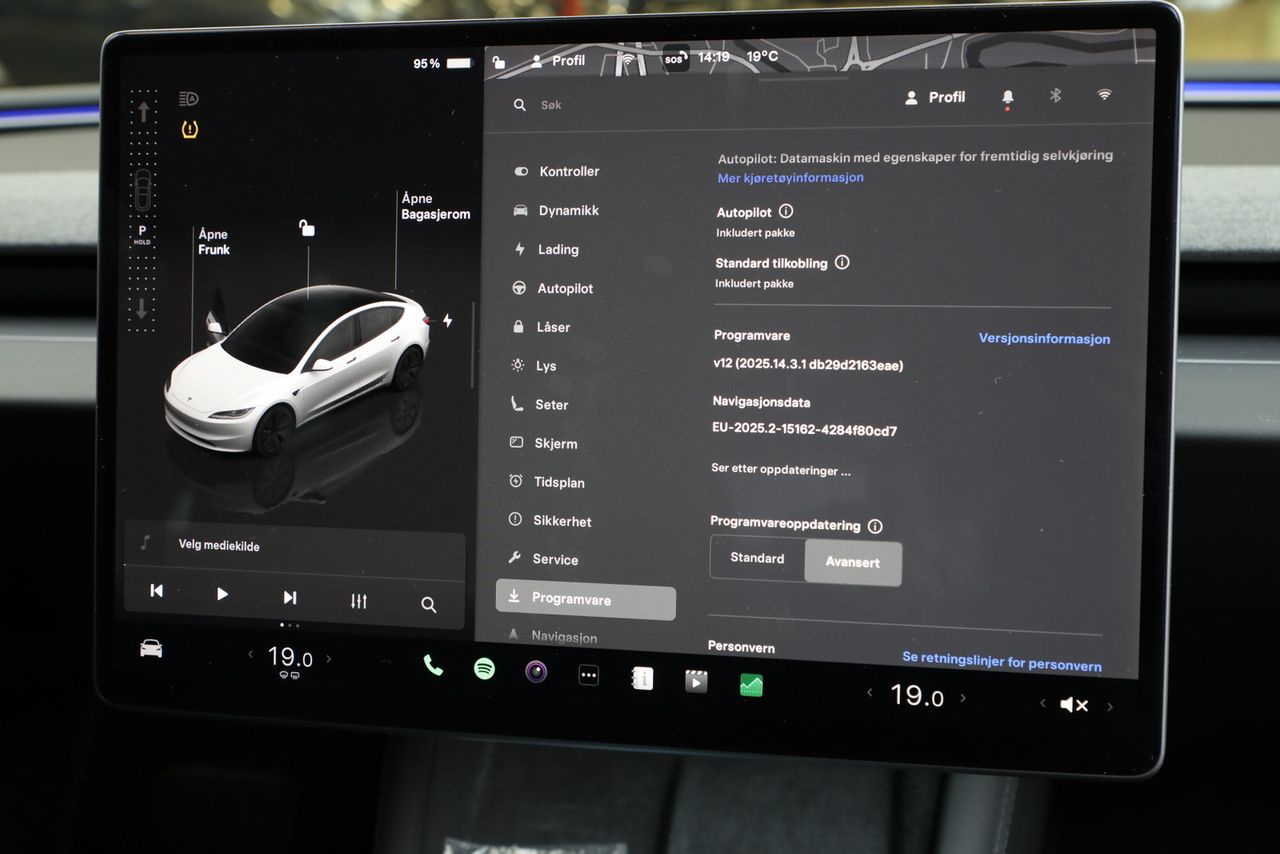Open the green Energy chart app
Image resolution: width=1280 pixels, height=854 pixels.
point(751,685)
